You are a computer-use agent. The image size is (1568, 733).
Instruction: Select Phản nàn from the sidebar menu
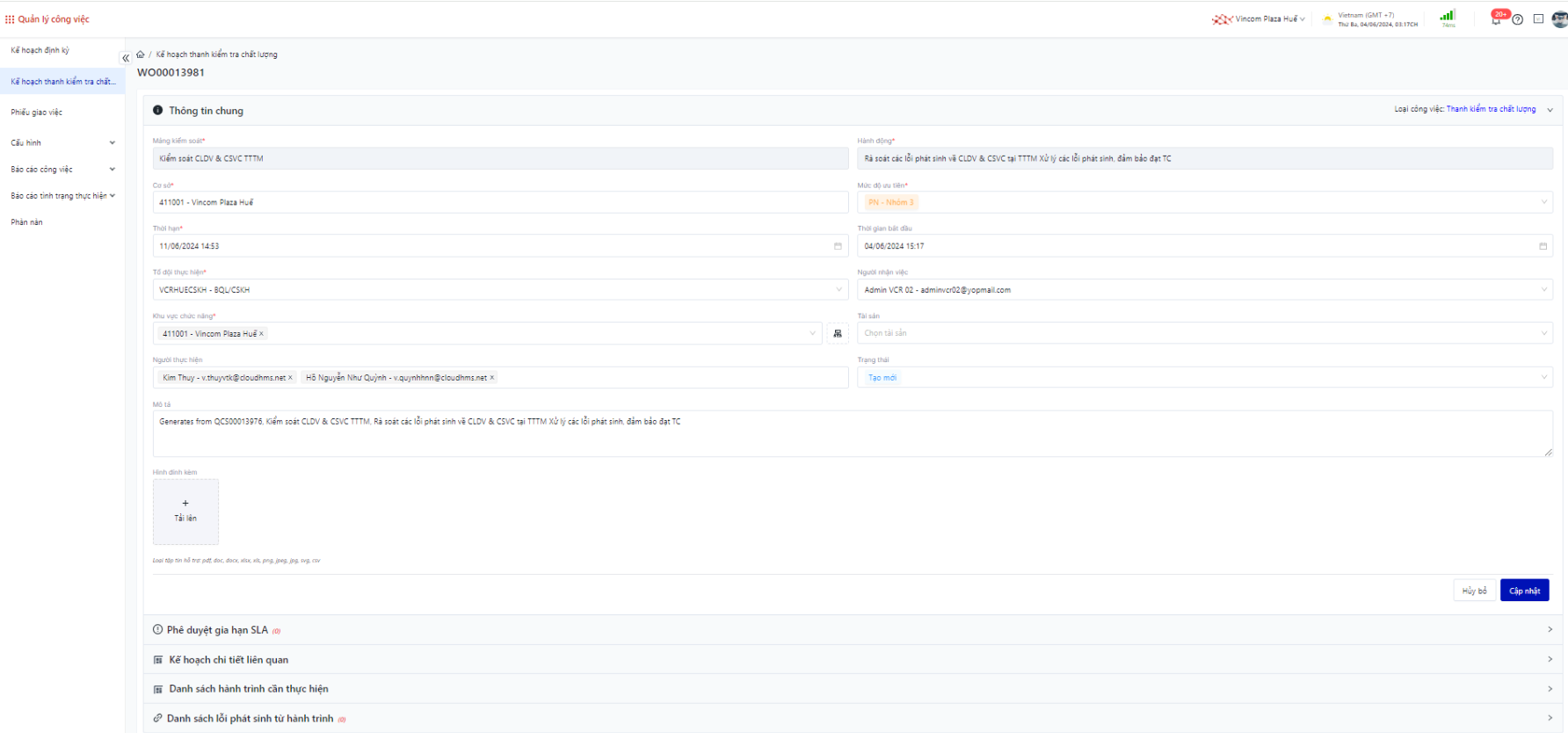click(26, 222)
